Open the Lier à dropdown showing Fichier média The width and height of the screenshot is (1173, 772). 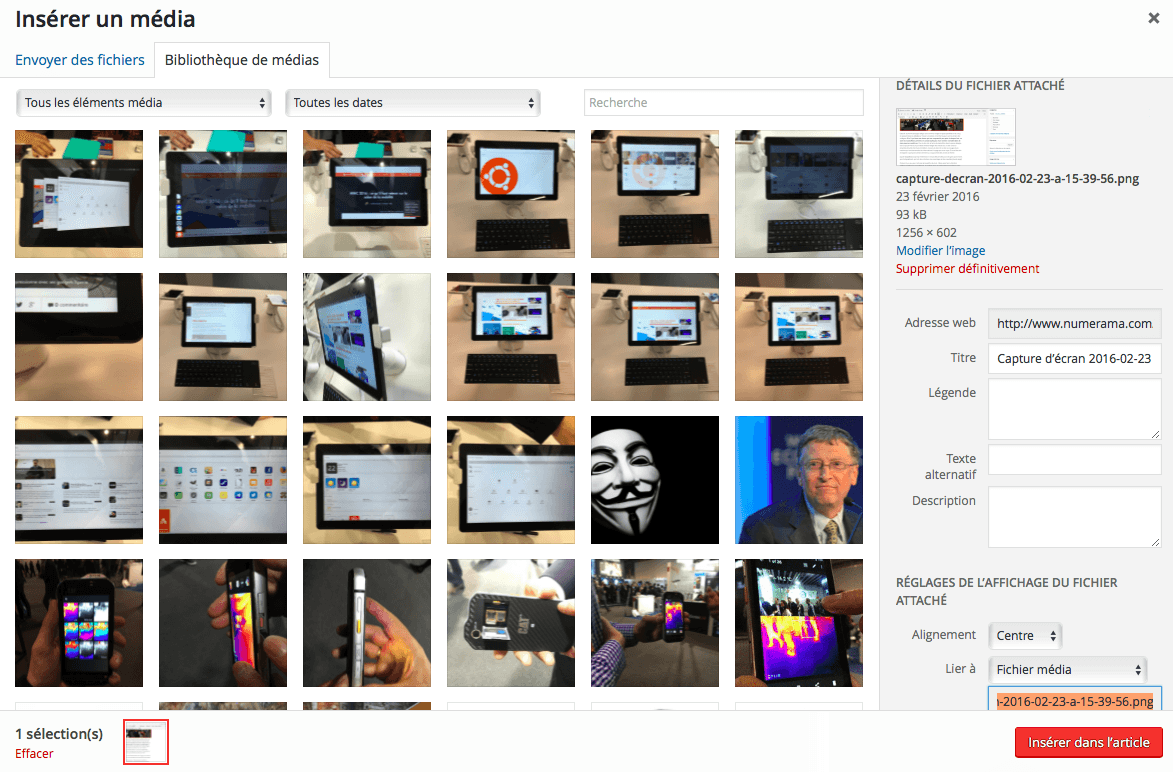[1068, 670]
